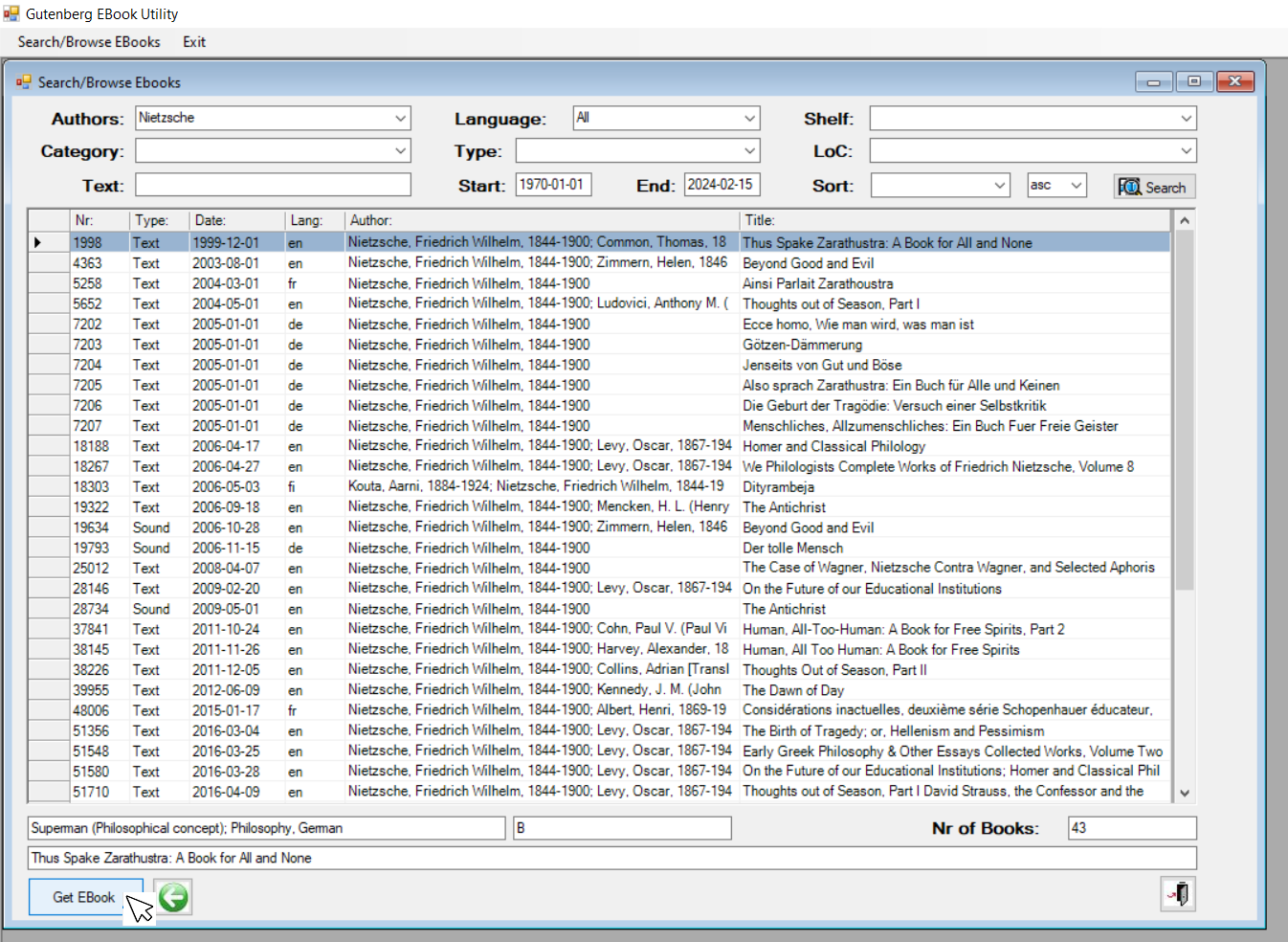Select Thoughts Out of Season, Part II title
This screenshot has width=1288, height=942.
click(x=956, y=670)
